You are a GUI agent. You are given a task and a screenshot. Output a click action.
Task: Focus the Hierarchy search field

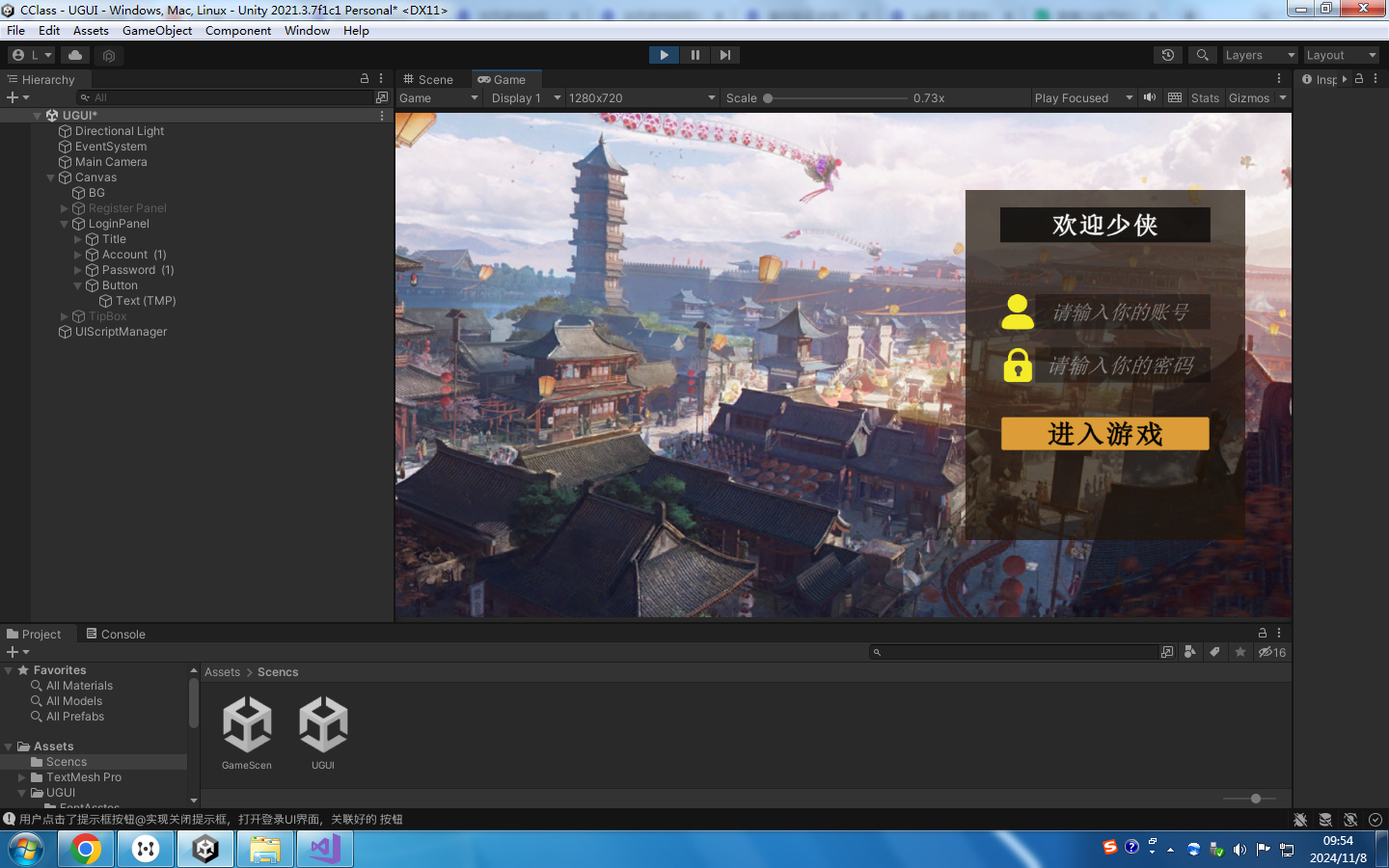pyautogui.click(x=225, y=97)
